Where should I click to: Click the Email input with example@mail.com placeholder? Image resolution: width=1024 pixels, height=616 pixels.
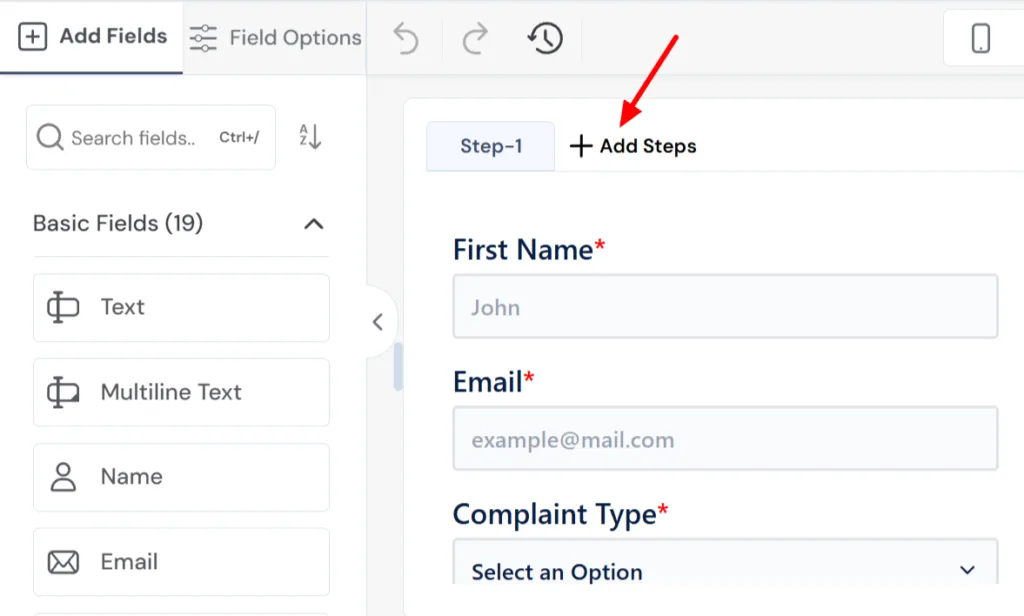pyautogui.click(x=725, y=438)
